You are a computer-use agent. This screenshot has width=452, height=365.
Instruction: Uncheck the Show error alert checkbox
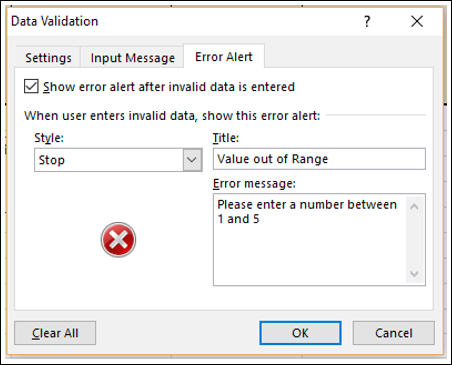tap(31, 86)
